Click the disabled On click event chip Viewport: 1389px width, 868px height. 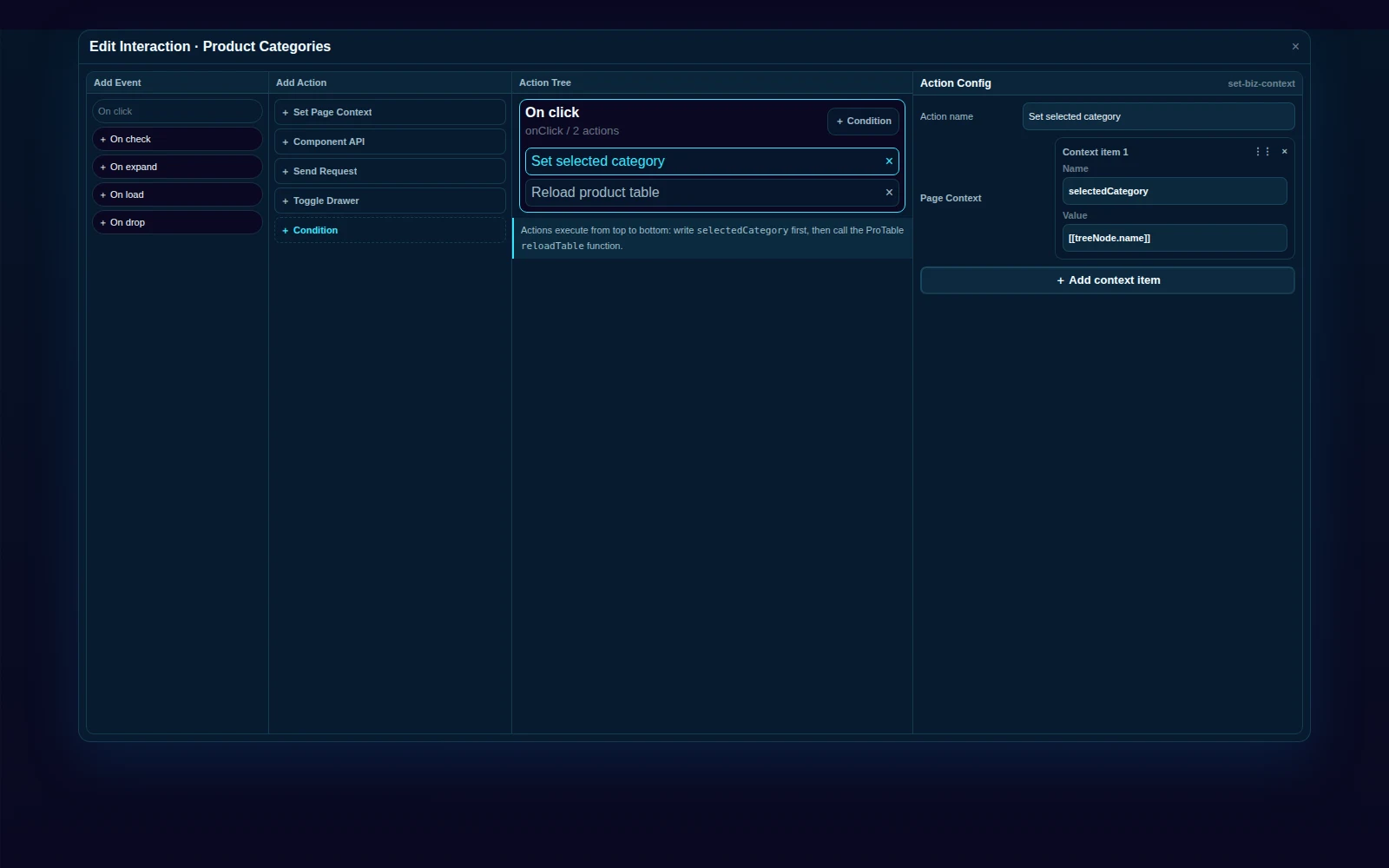pos(177,111)
